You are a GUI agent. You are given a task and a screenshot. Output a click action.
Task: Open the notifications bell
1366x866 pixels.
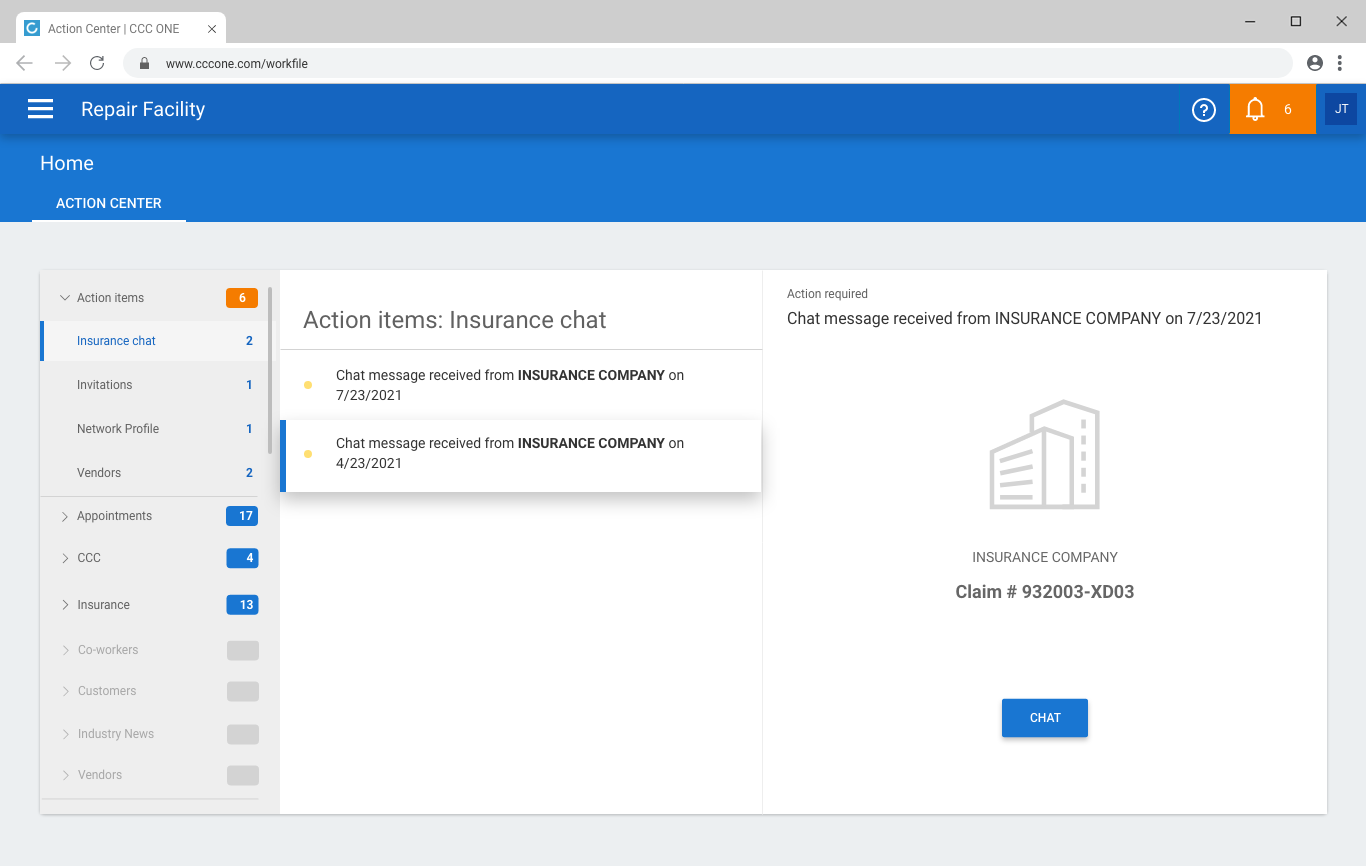pyautogui.click(x=1255, y=109)
